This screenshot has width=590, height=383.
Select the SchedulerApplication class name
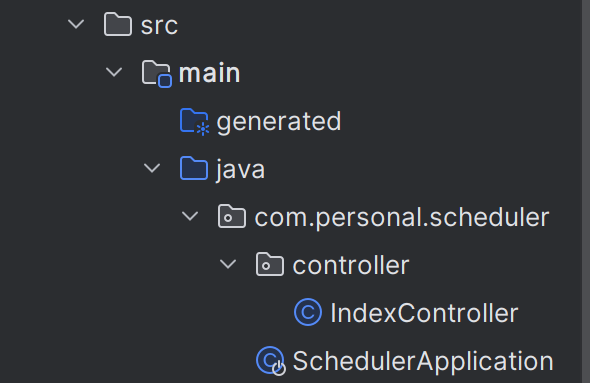coord(423,362)
